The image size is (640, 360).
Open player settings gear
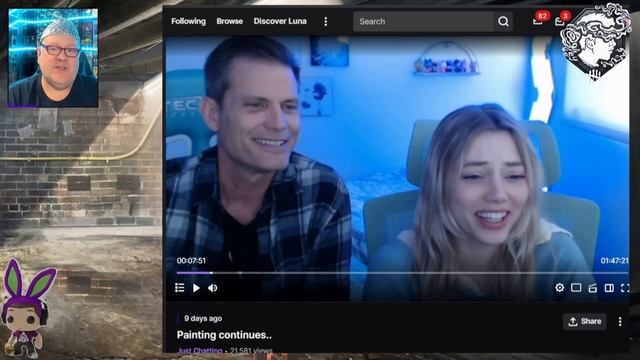click(x=560, y=288)
